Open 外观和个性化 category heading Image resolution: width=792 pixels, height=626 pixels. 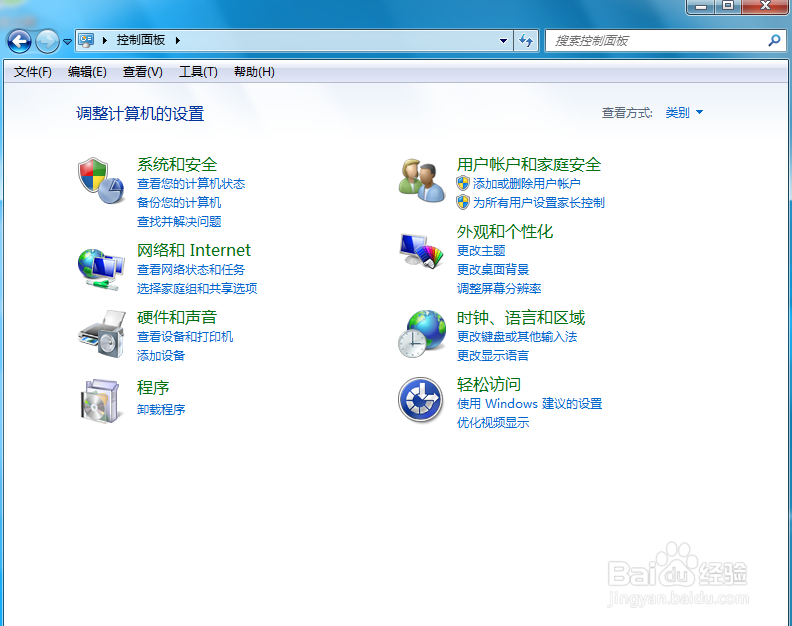(505, 231)
